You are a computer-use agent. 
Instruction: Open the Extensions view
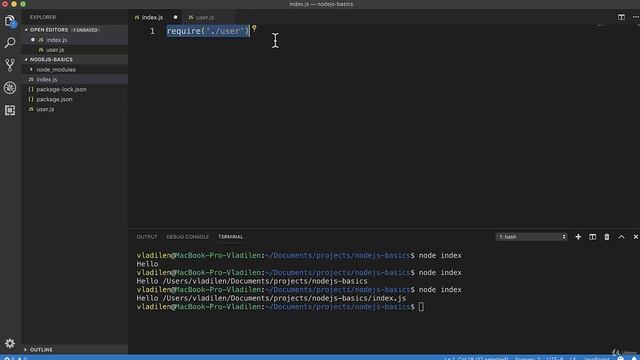point(10,110)
